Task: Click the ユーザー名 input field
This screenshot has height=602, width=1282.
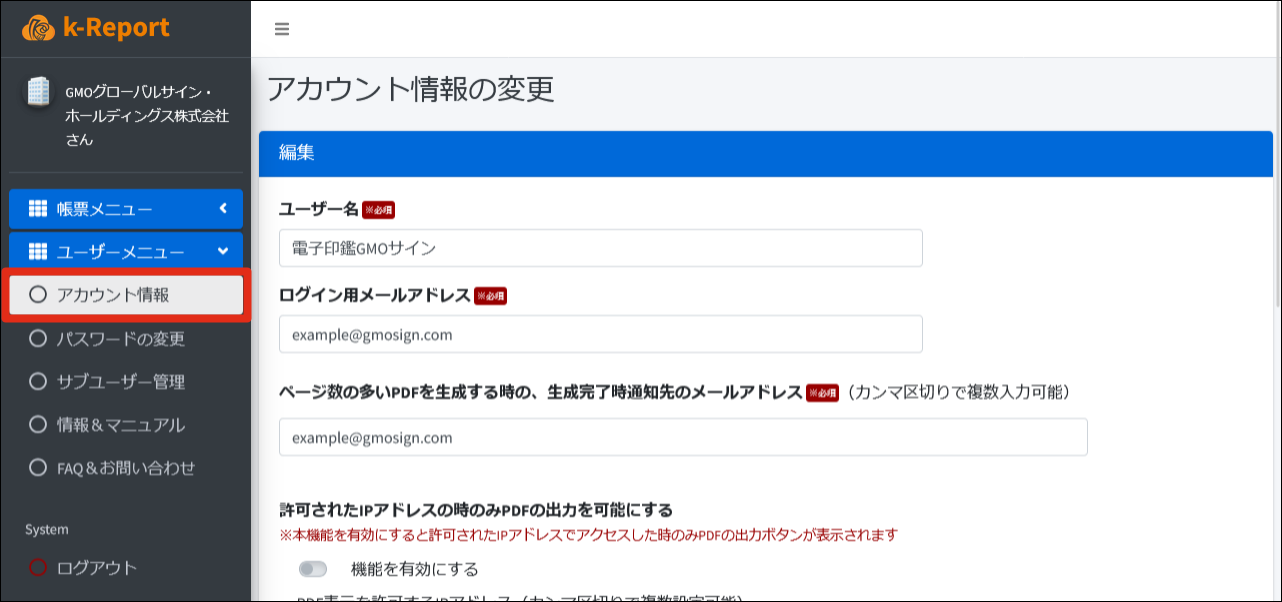Action: tap(600, 248)
